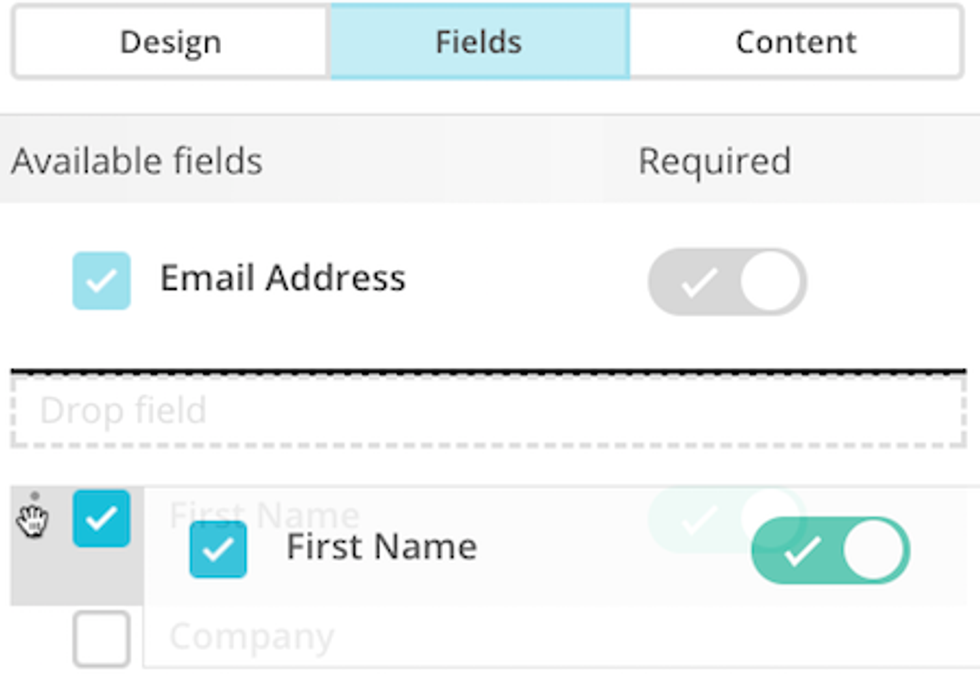Click the Email Address field label
The height and width of the screenshot is (679, 980).
pyautogui.click(x=283, y=278)
